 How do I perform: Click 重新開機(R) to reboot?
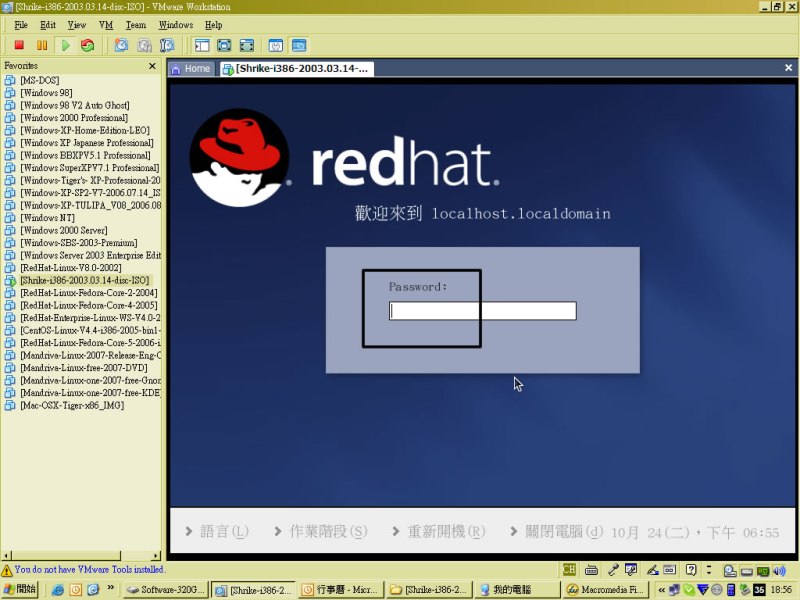[439, 532]
